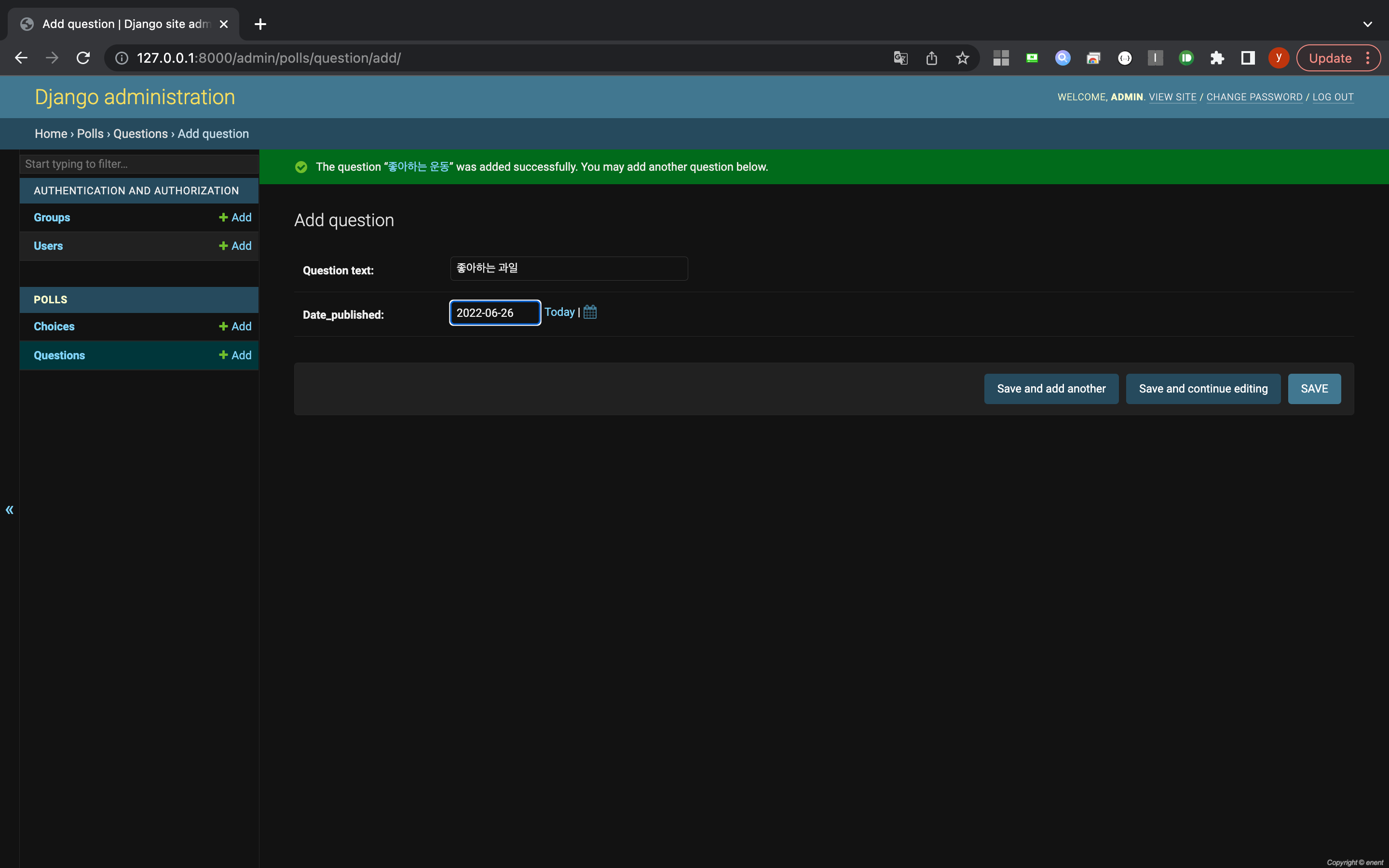This screenshot has height=868, width=1389.
Task: Select Questions in the Polls sidebar
Action: point(59,355)
